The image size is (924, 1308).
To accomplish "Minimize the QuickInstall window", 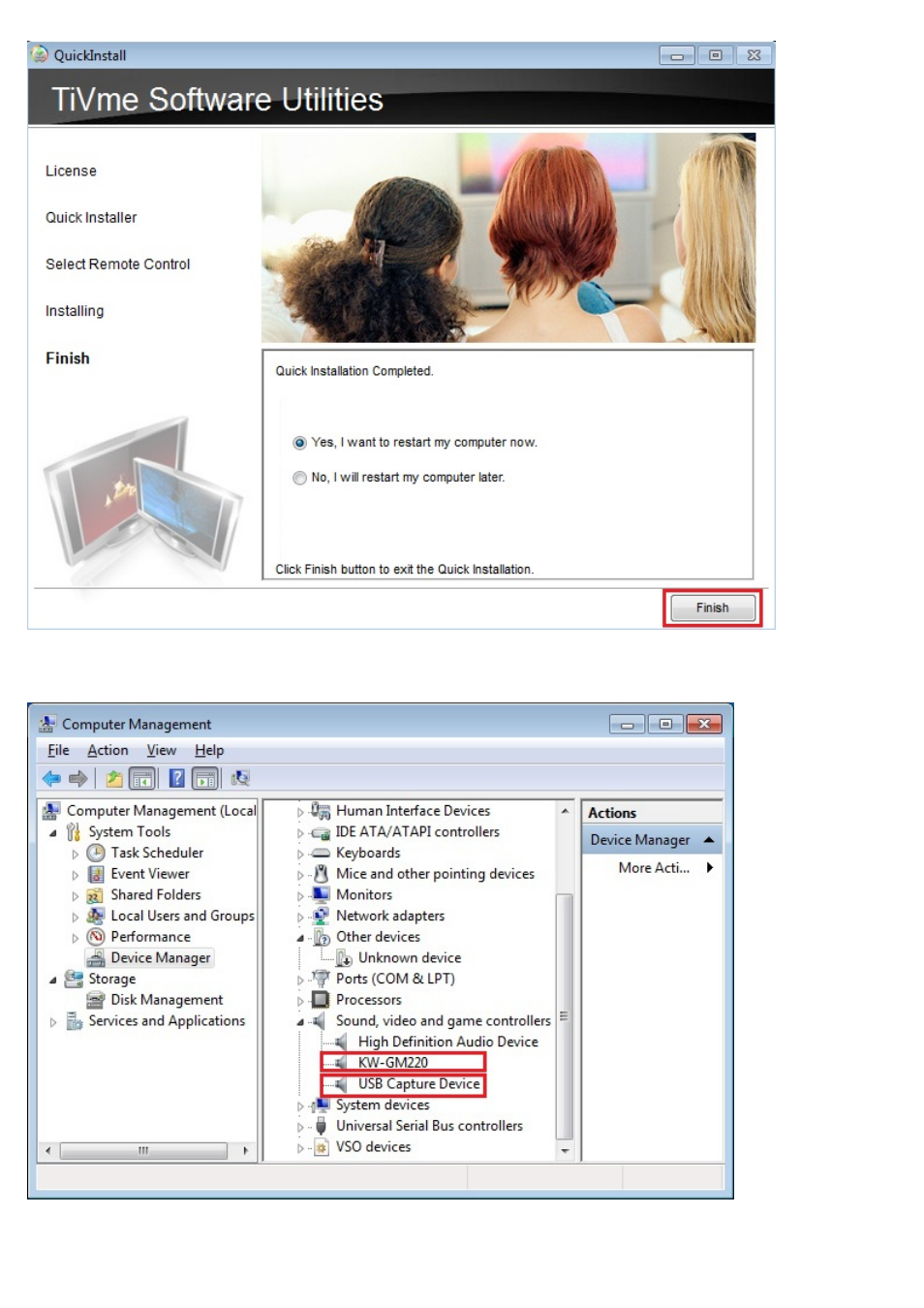I will (x=677, y=55).
